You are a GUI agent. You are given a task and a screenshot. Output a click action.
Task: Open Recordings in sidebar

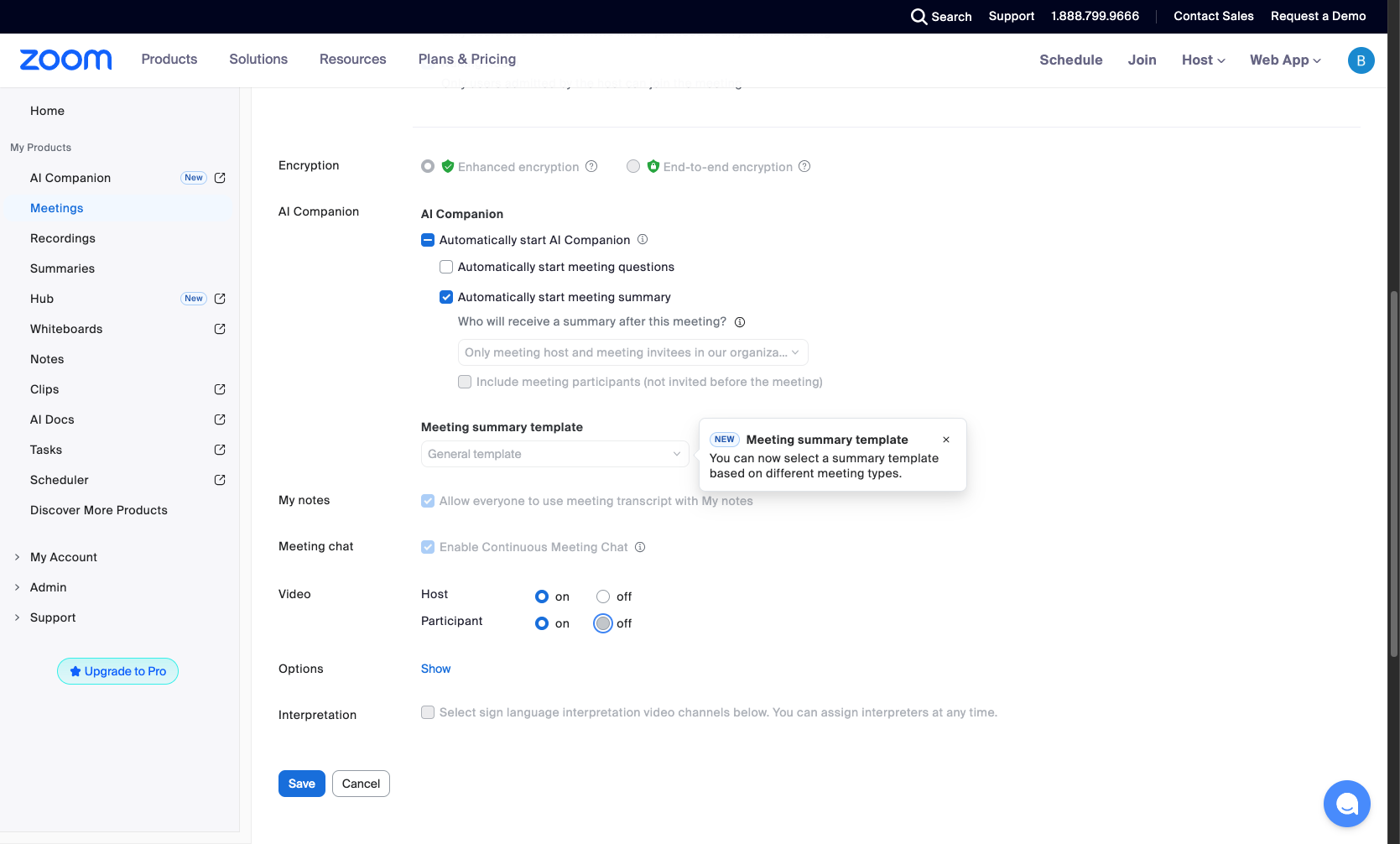[63, 238]
